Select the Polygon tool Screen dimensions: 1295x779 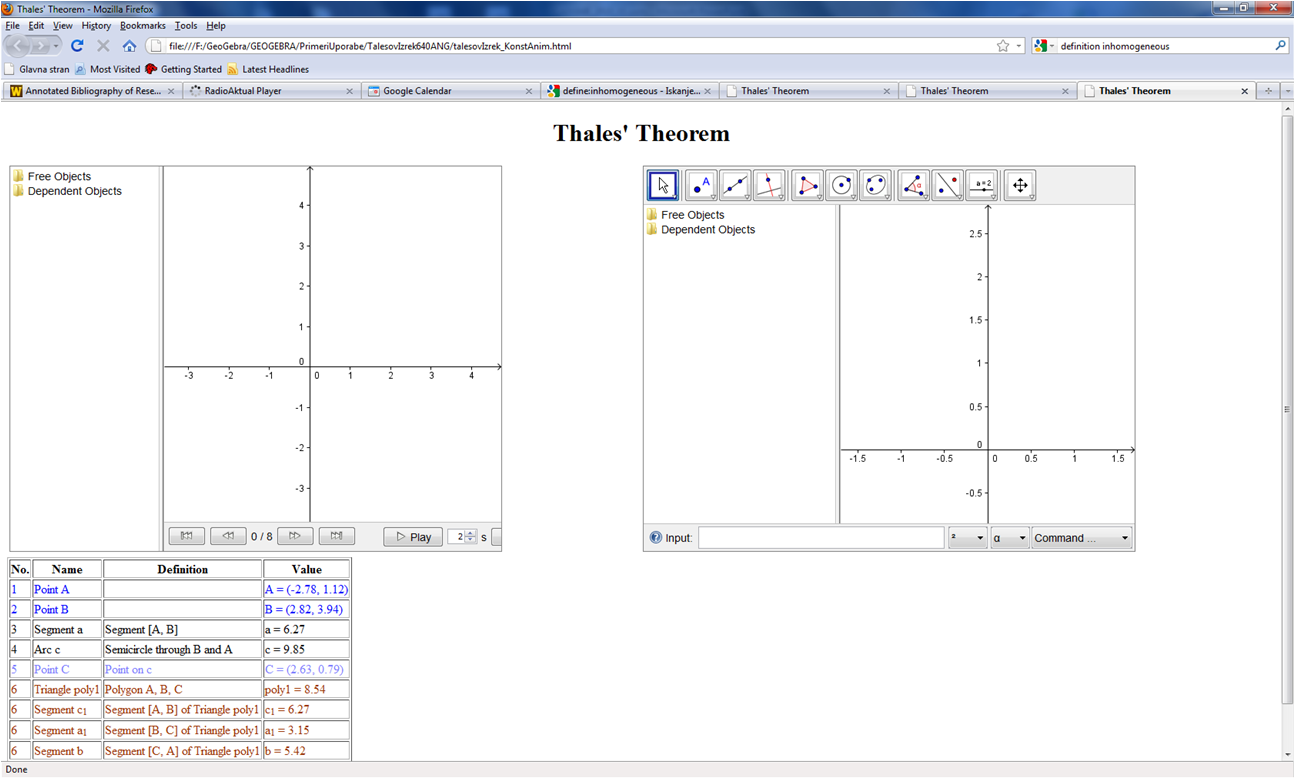807,185
